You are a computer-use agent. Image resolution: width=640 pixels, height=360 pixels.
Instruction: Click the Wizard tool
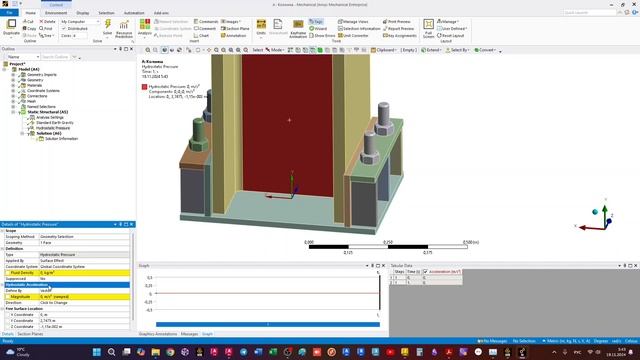(x=318, y=29)
